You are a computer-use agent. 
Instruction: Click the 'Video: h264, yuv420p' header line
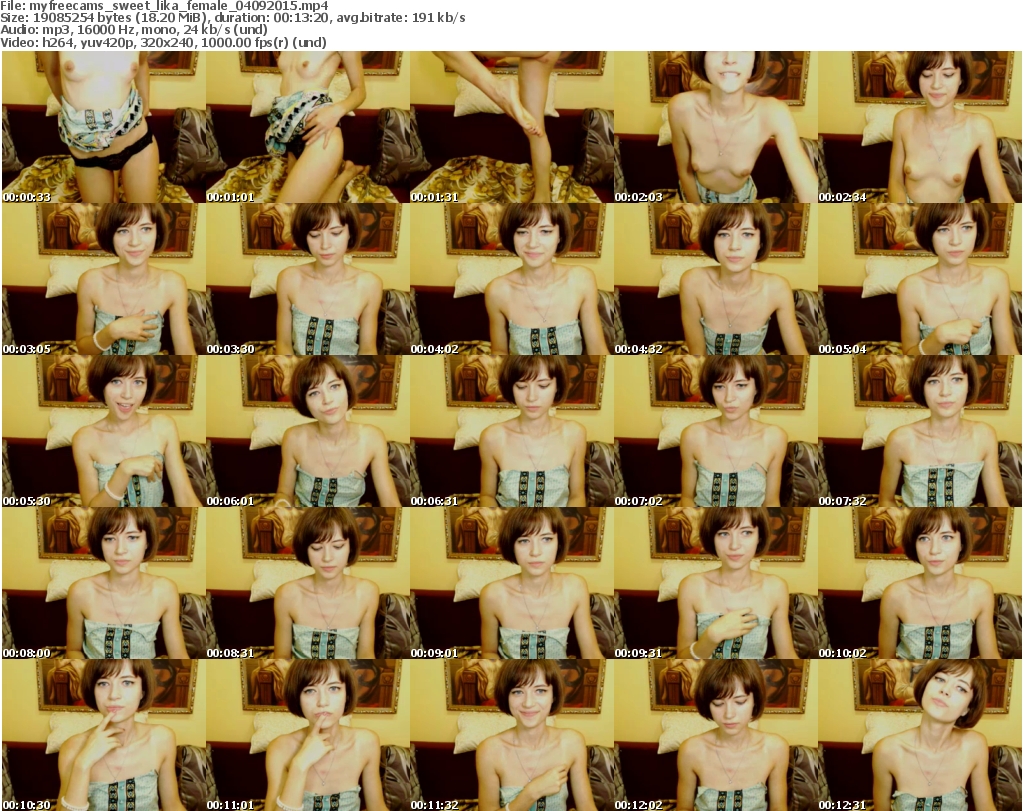click(x=163, y=42)
